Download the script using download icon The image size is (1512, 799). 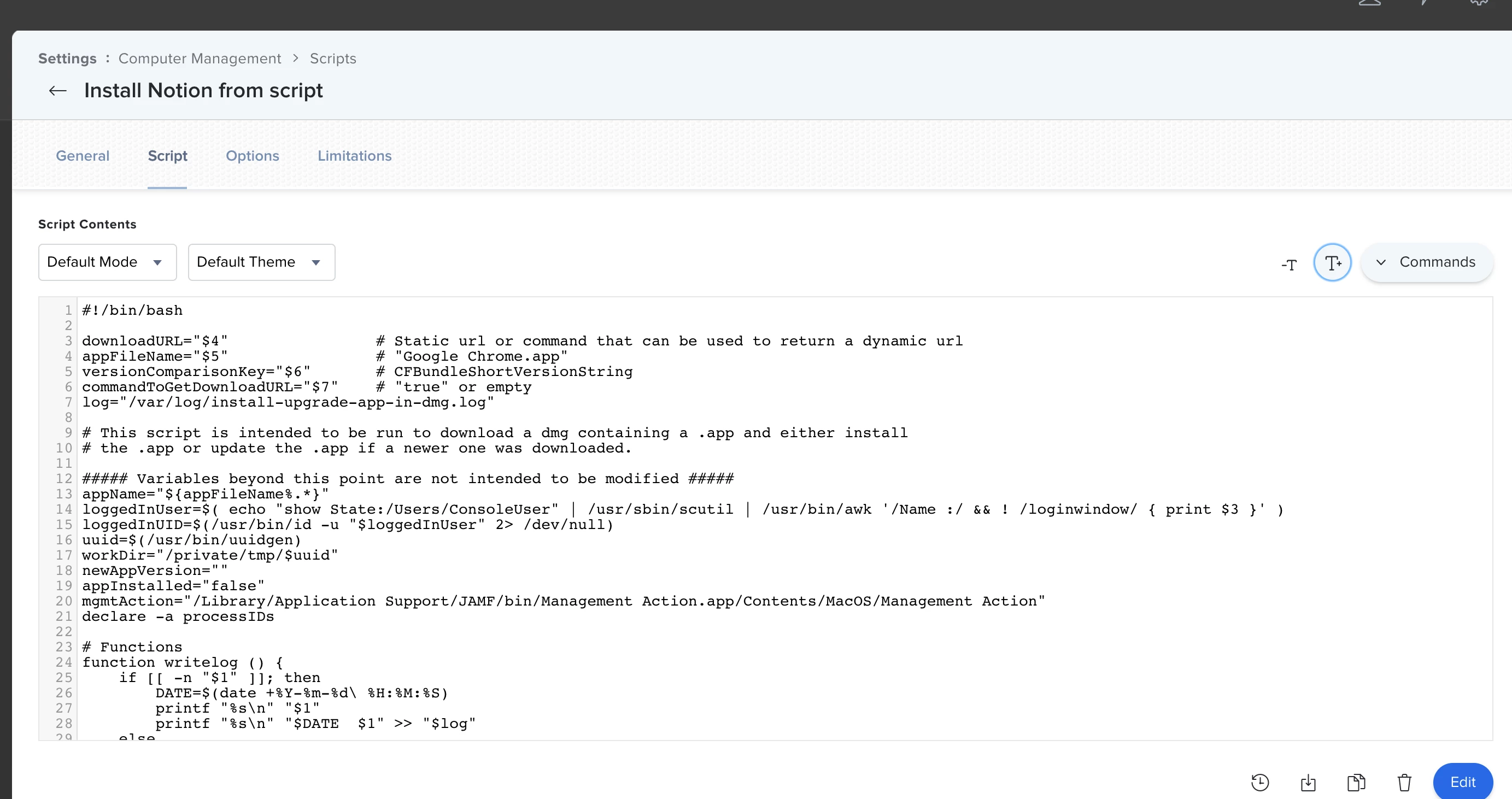pos(1308,782)
